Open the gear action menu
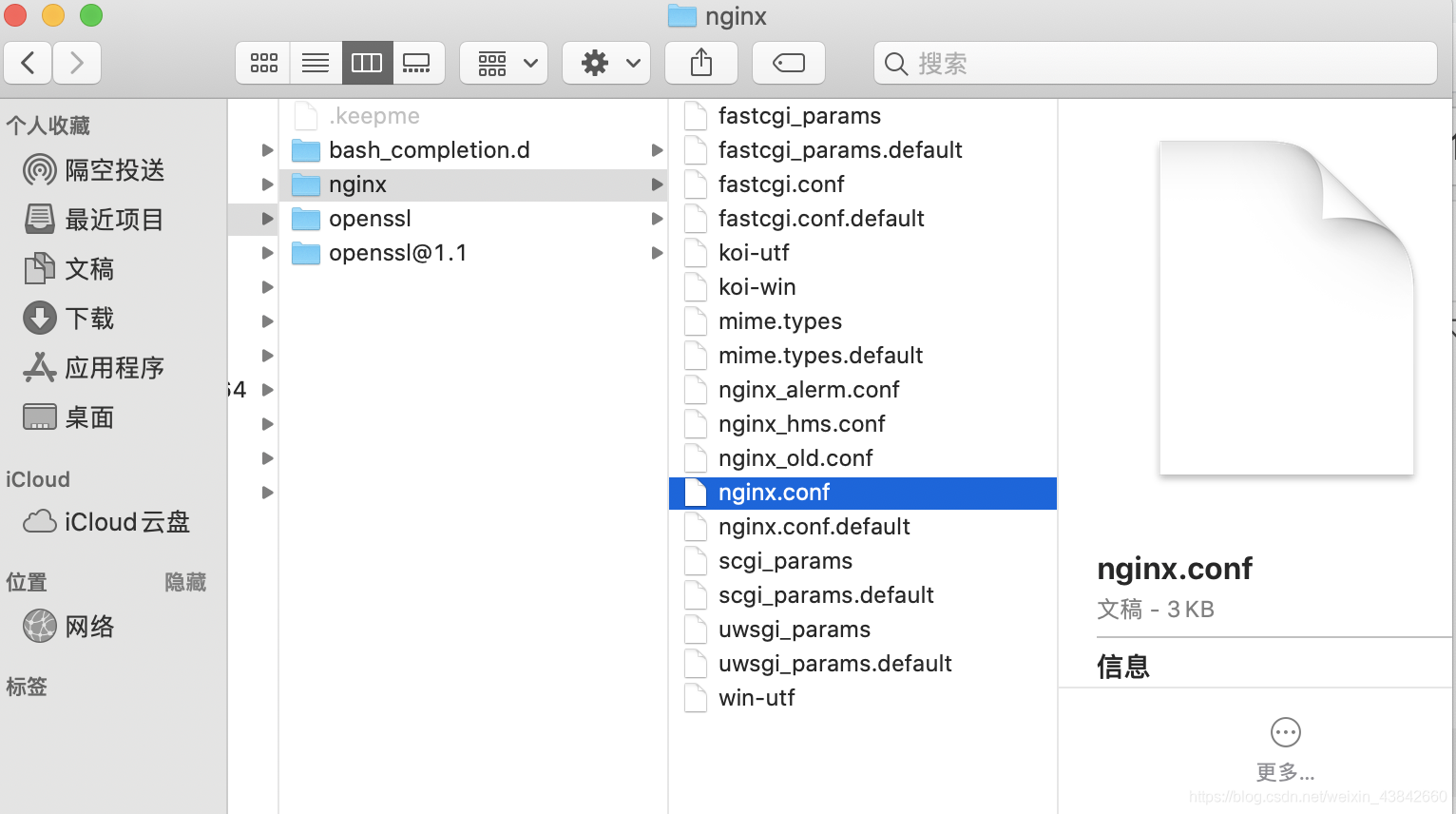The image size is (1456, 814). [x=606, y=64]
